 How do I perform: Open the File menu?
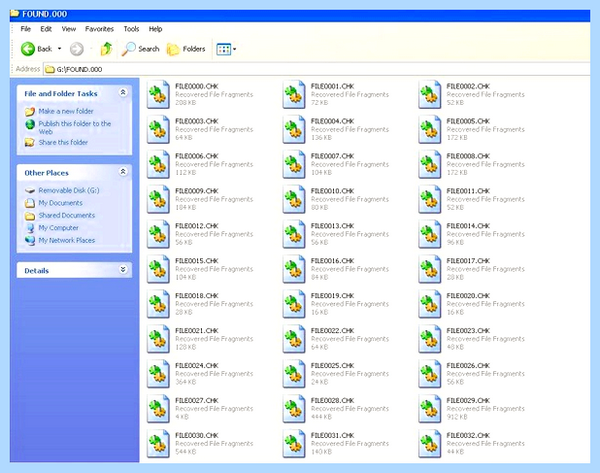[x=26, y=29]
